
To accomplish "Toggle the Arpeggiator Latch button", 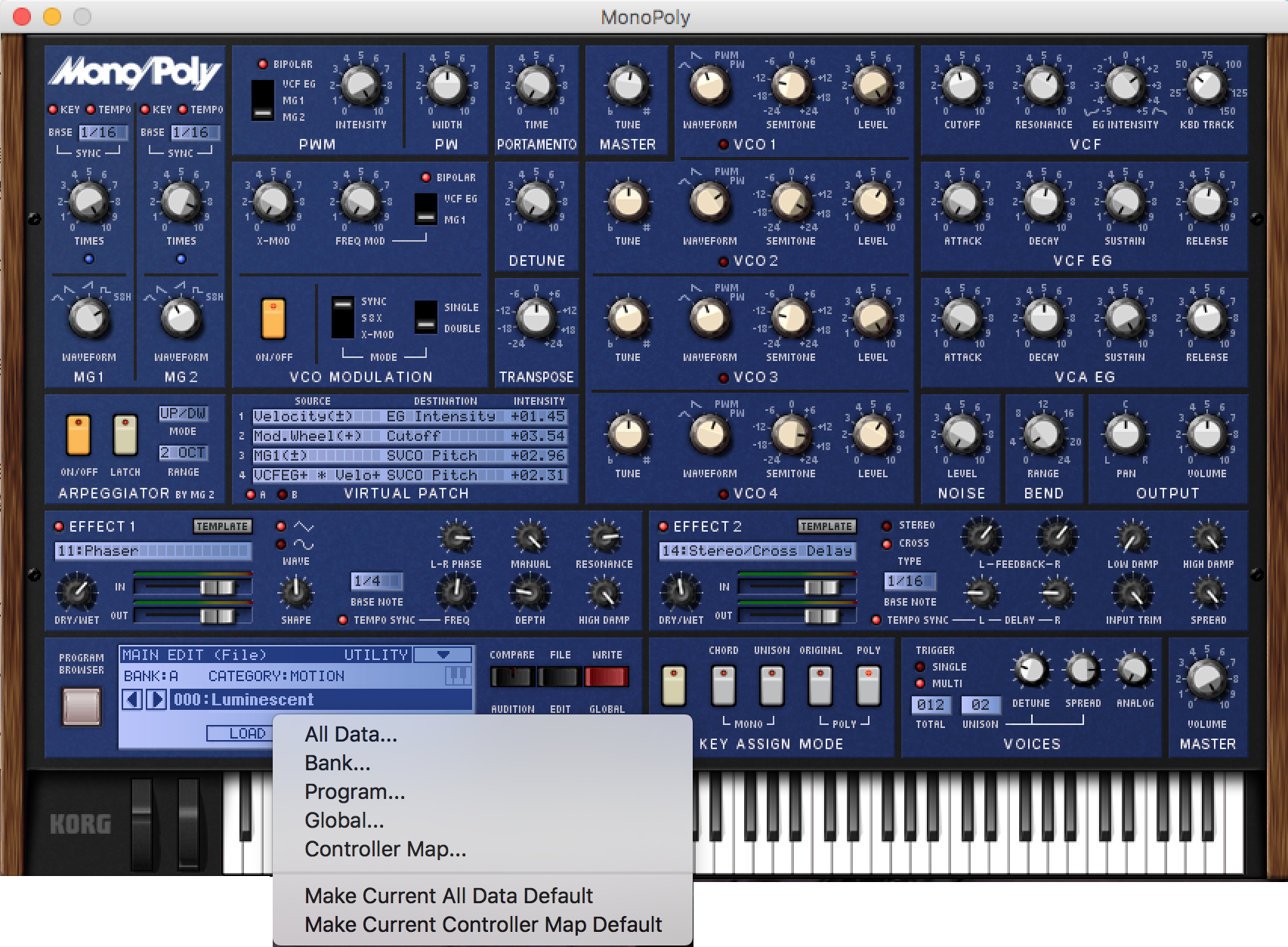I will point(125,436).
